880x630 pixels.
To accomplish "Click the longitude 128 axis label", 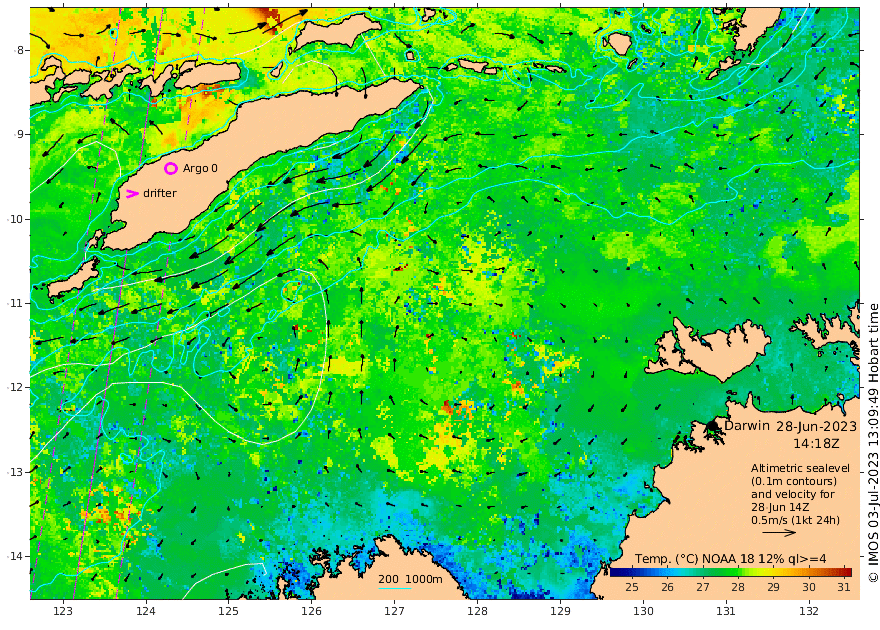I will [477, 611].
